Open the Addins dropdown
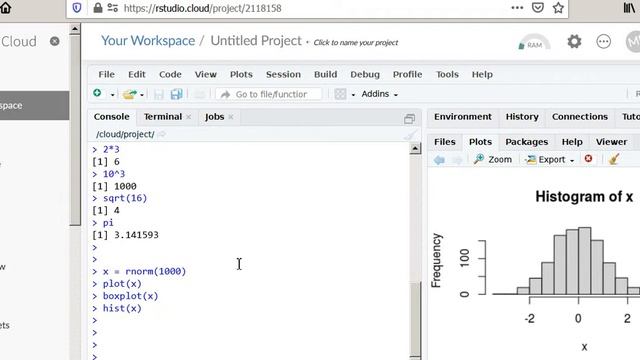 379,94
